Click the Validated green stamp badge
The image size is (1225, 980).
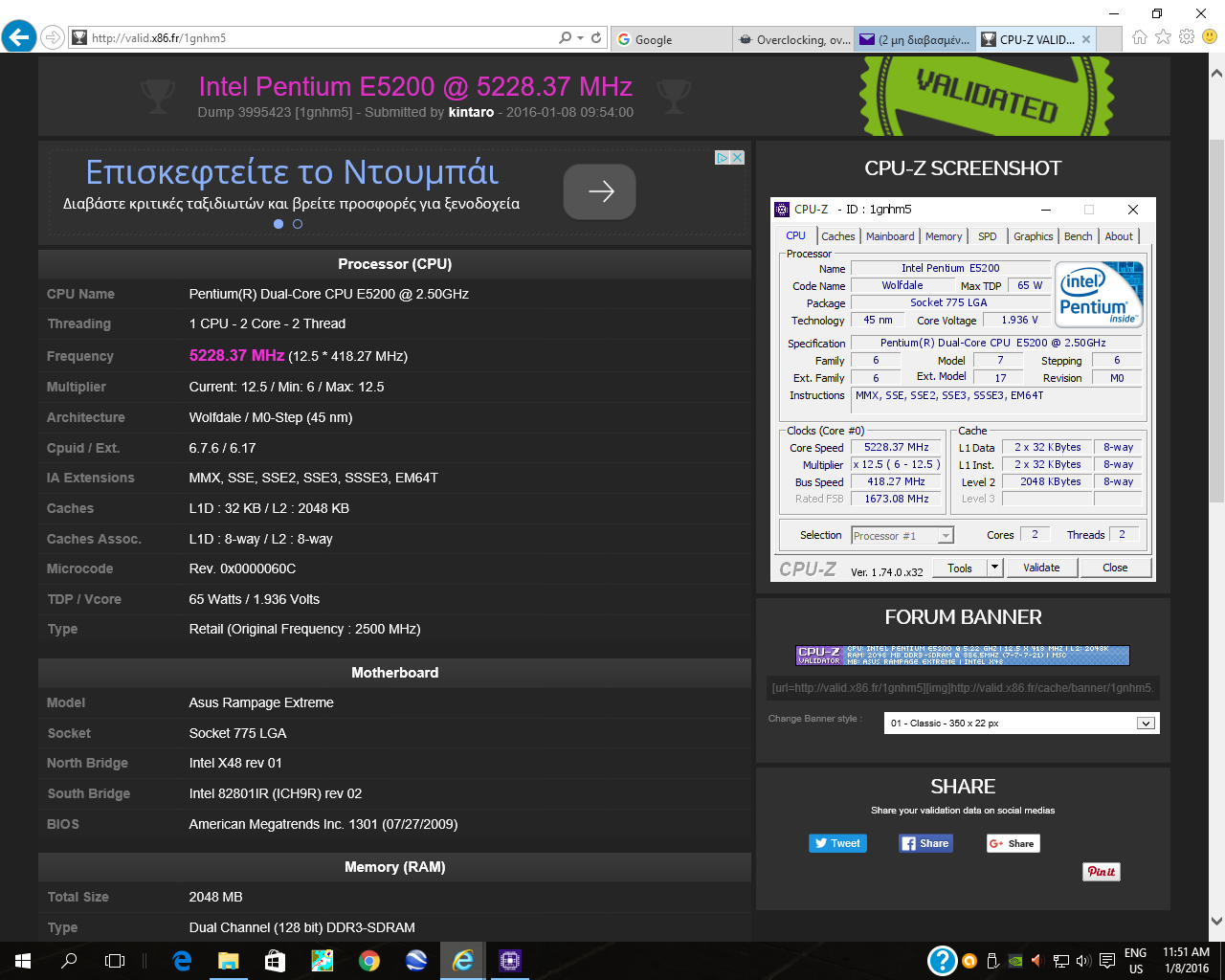click(987, 96)
